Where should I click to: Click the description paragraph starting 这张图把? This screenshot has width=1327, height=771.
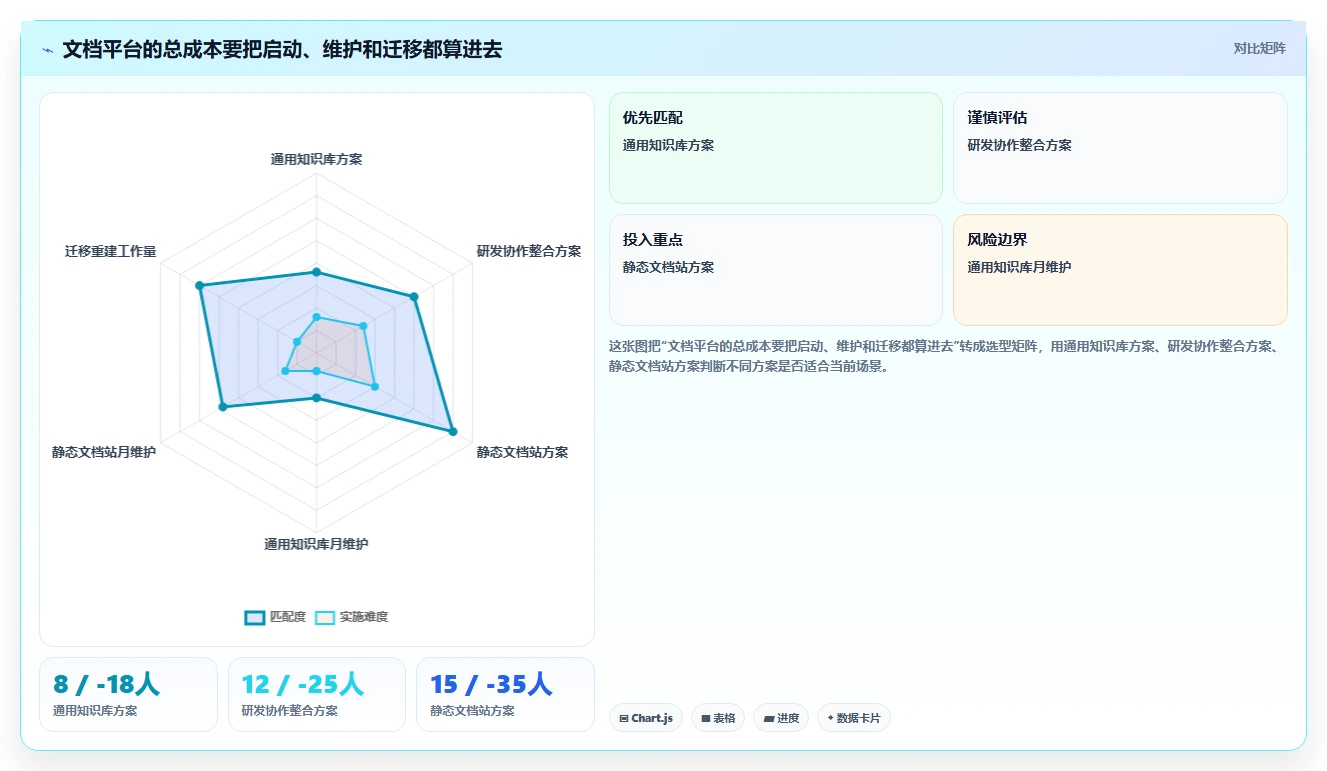(x=944, y=356)
